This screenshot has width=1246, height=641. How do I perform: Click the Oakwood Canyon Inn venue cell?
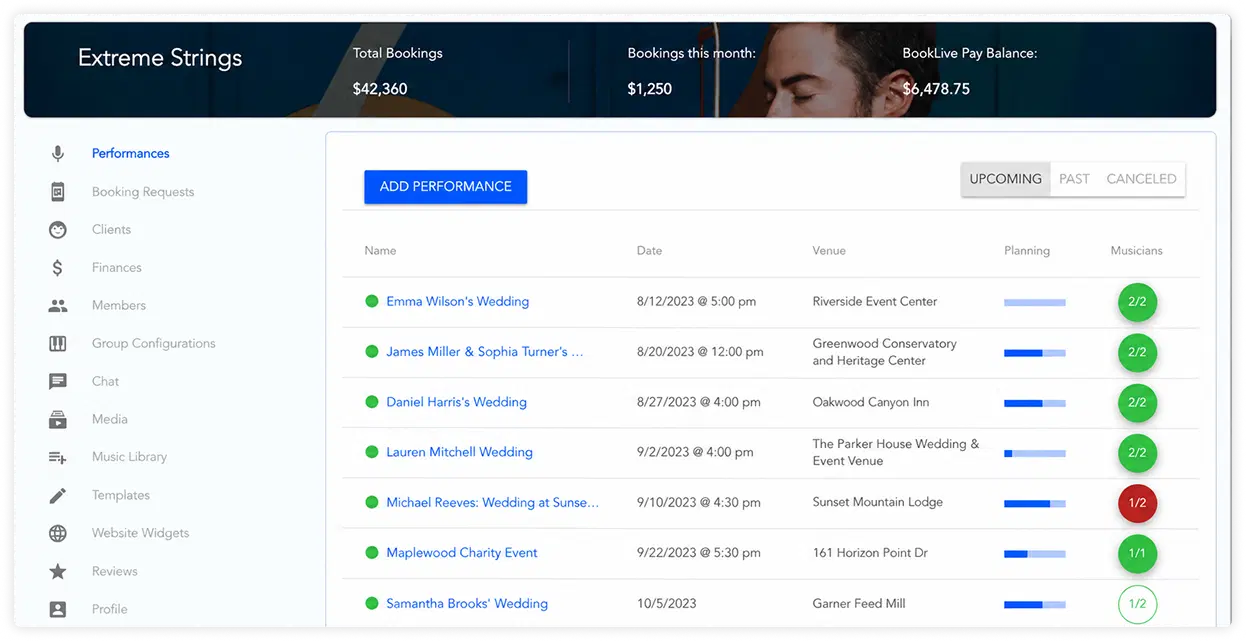[x=871, y=402]
